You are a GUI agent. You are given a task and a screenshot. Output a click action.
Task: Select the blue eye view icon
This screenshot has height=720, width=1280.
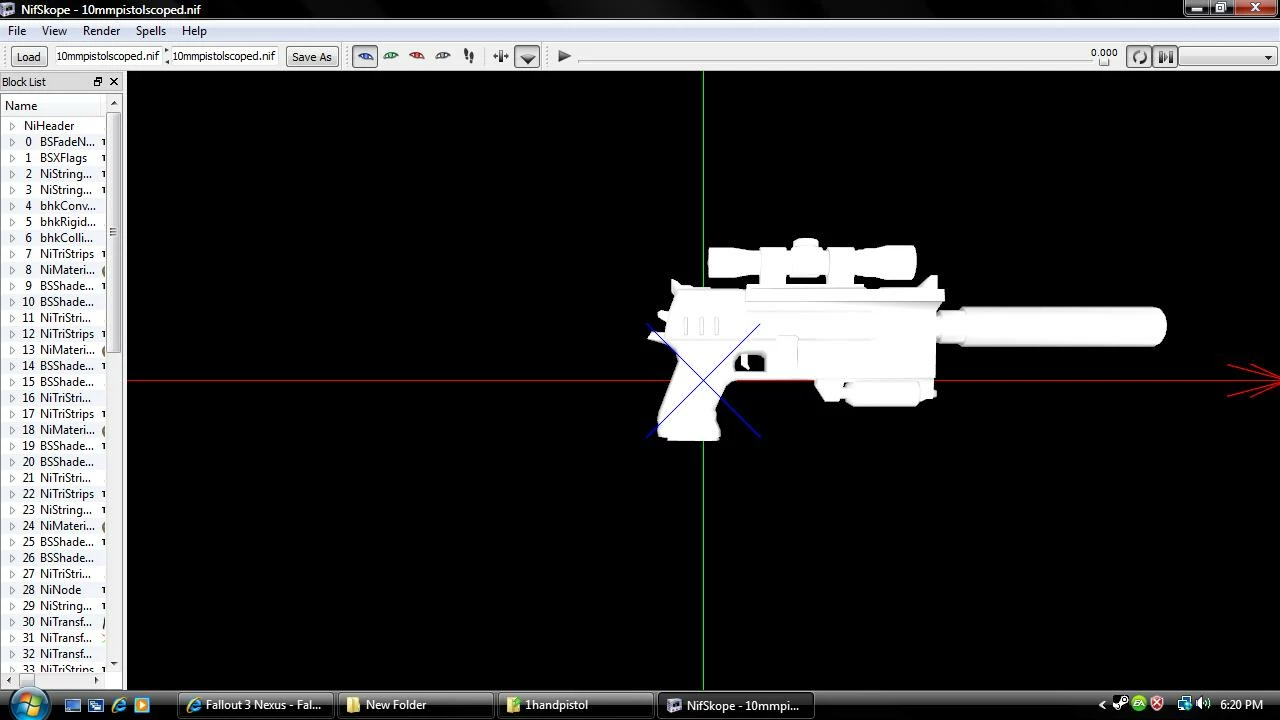365,56
